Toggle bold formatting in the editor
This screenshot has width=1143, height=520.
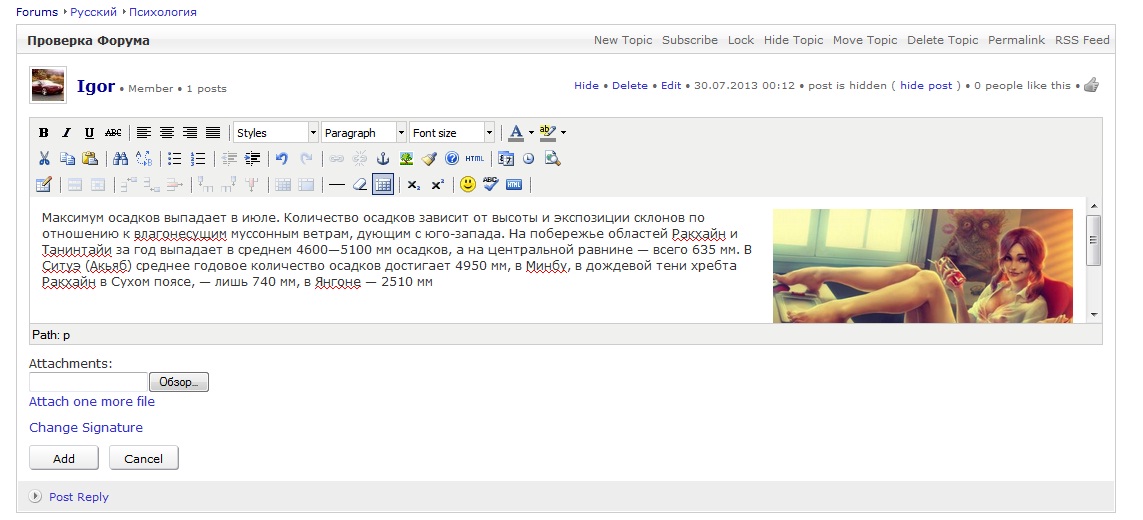pyautogui.click(x=44, y=133)
